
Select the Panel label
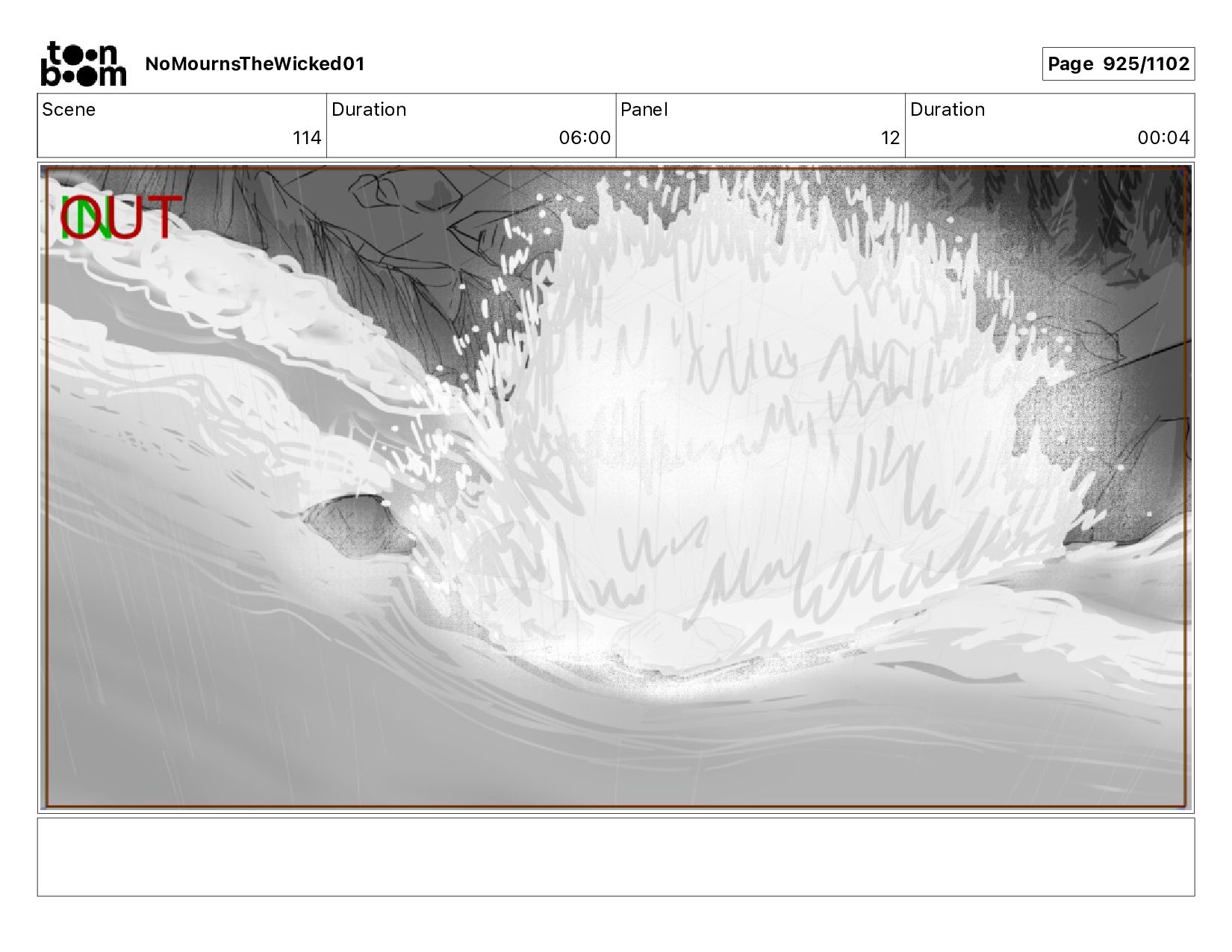pyautogui.click(x=644, y=110)
